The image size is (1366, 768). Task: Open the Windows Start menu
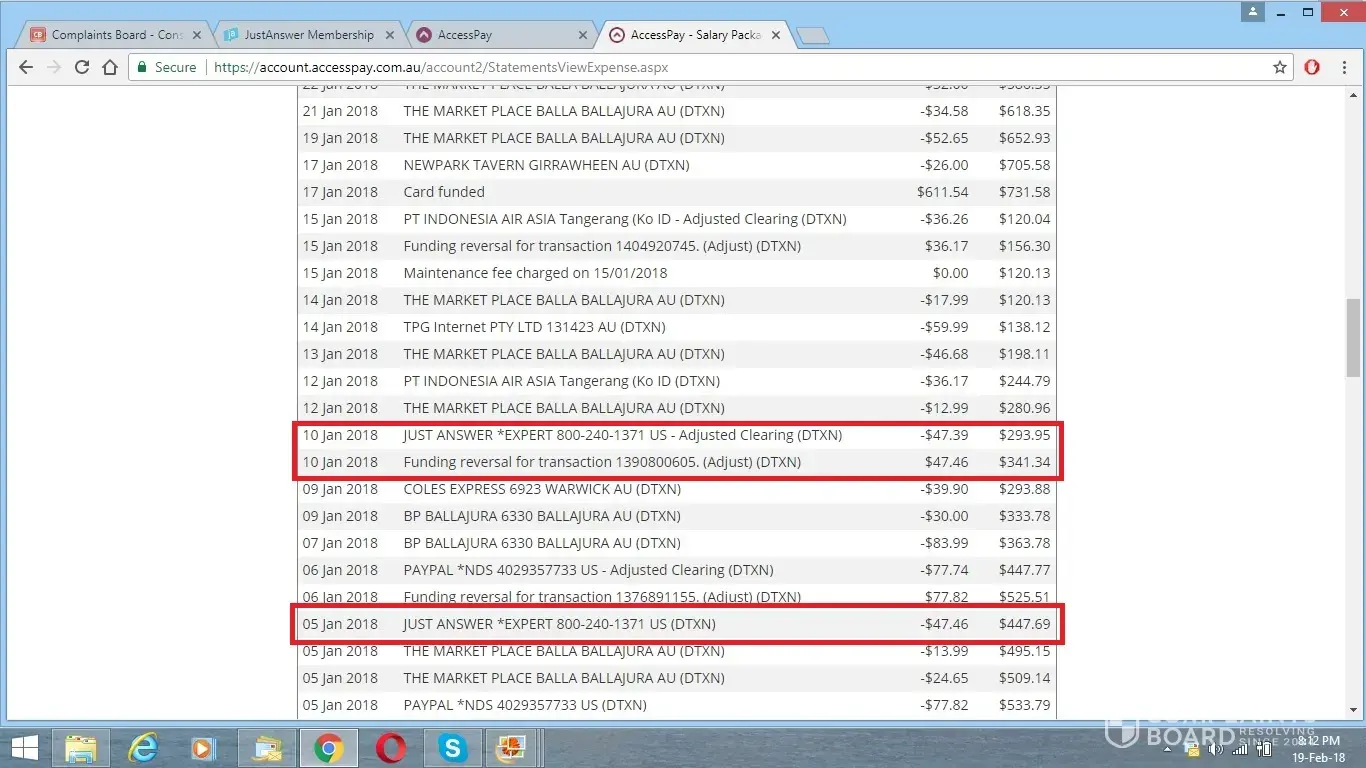click(24, 747)
